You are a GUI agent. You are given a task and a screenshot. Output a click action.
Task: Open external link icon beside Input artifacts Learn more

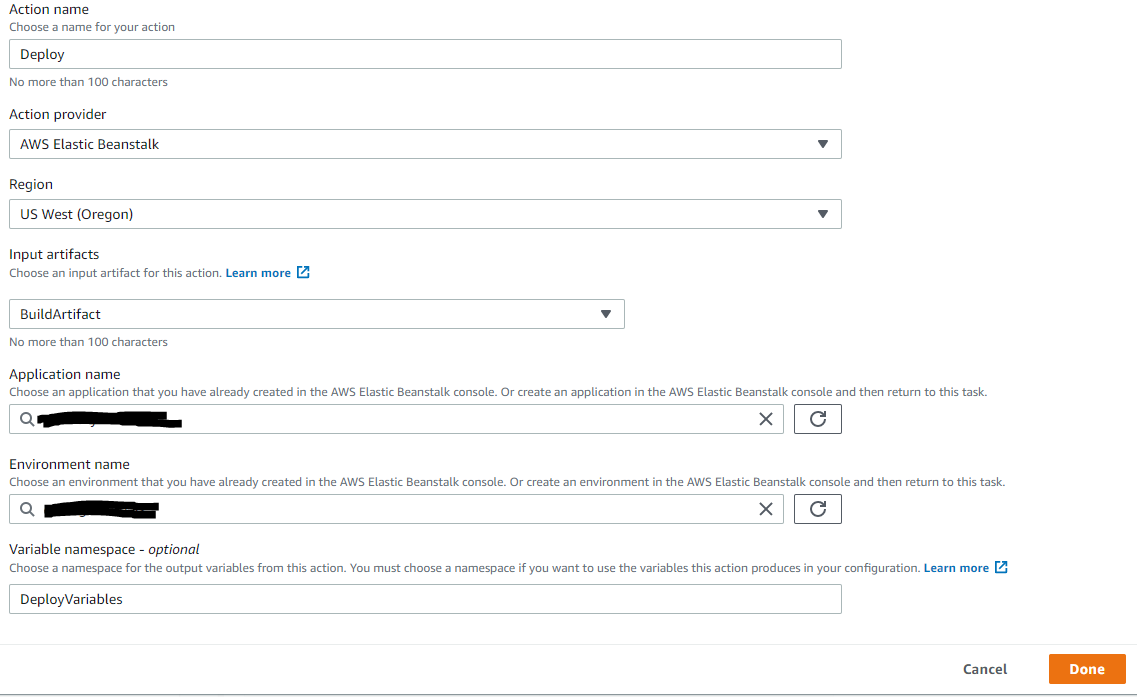[x=303, y=272]
